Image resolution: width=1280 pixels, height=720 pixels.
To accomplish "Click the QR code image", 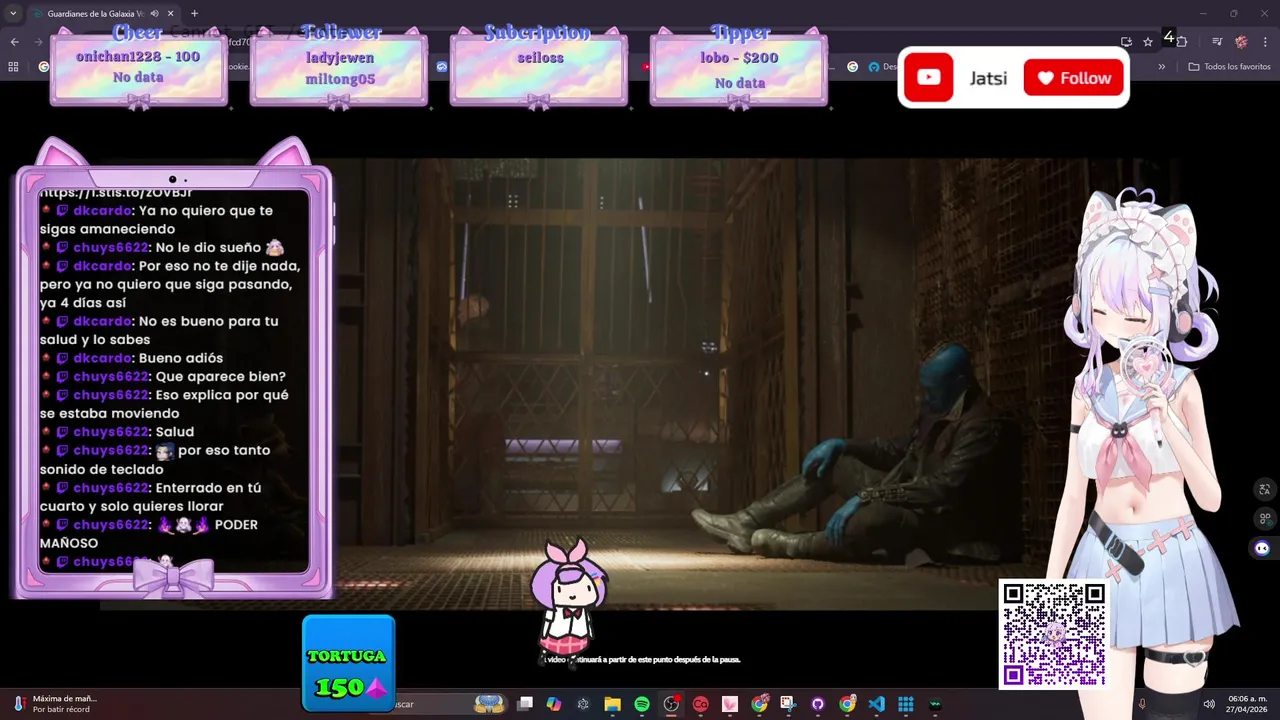I will pos(1053,634).
